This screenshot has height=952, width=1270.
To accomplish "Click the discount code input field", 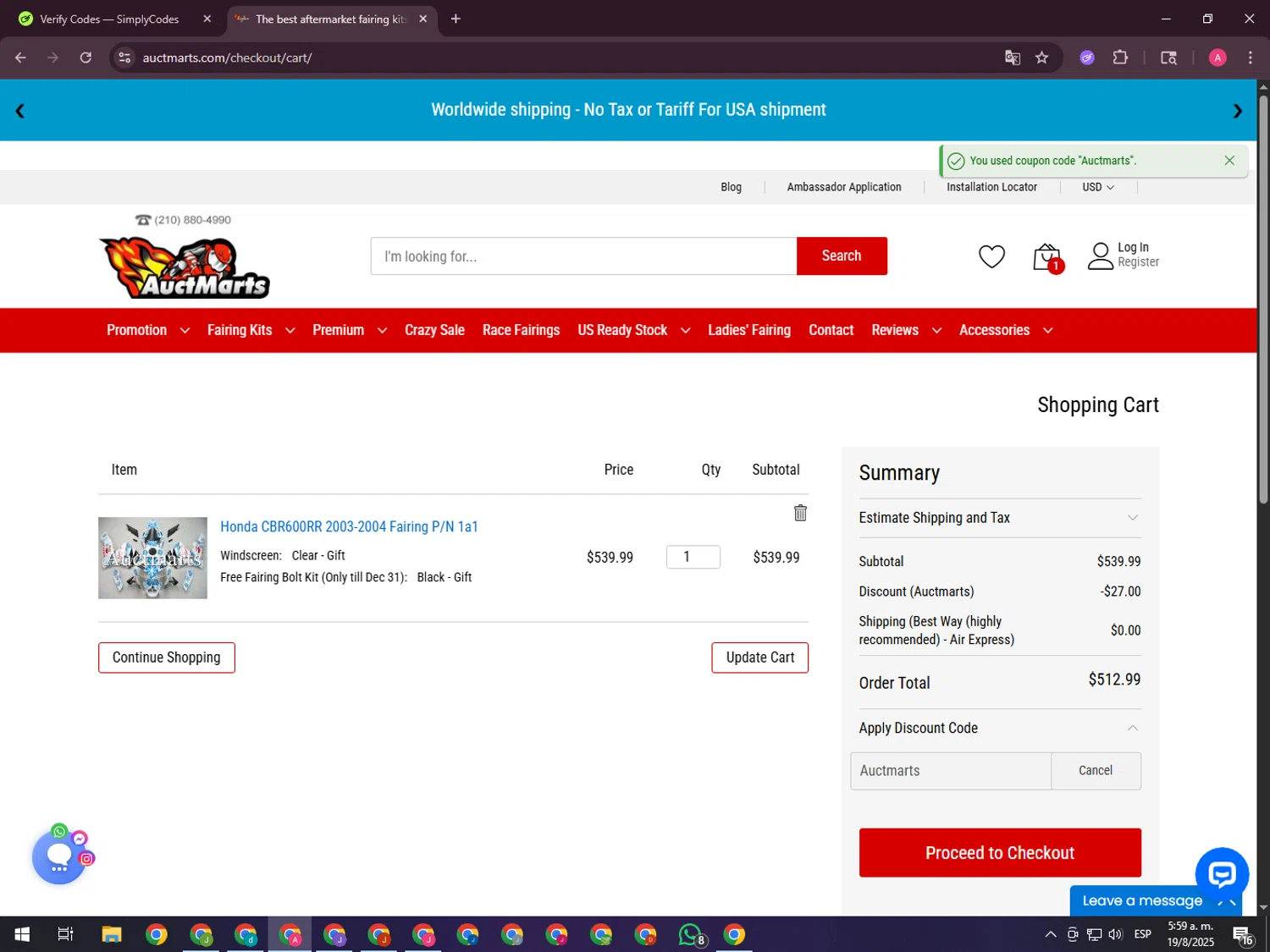I will tap(951, 771).
